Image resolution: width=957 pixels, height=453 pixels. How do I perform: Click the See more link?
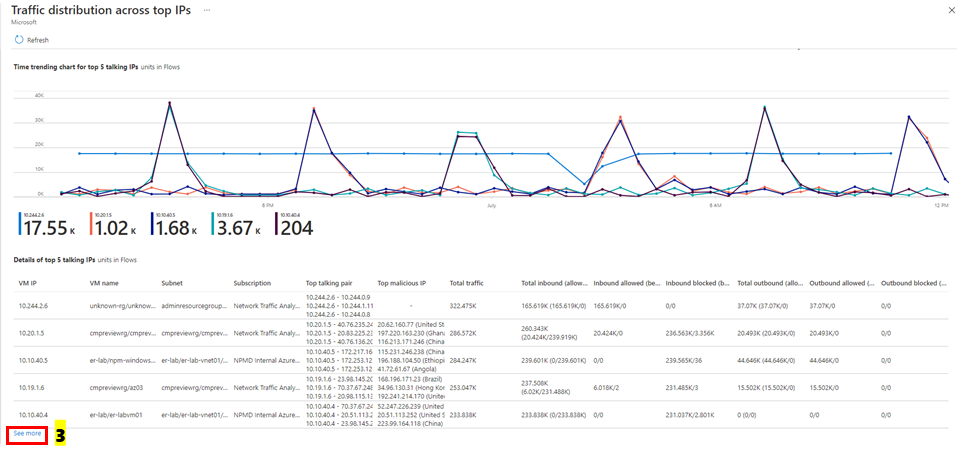27,433
